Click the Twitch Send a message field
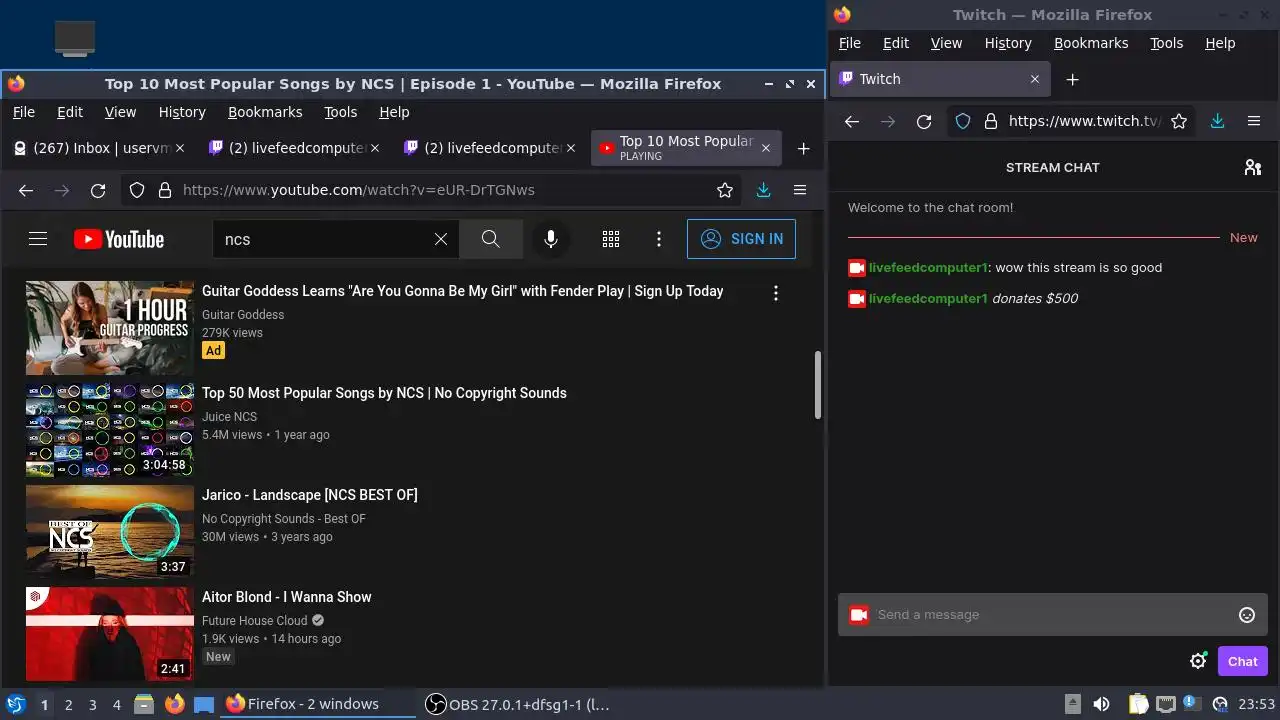 pyautogui.click(x=1053, y=615)
